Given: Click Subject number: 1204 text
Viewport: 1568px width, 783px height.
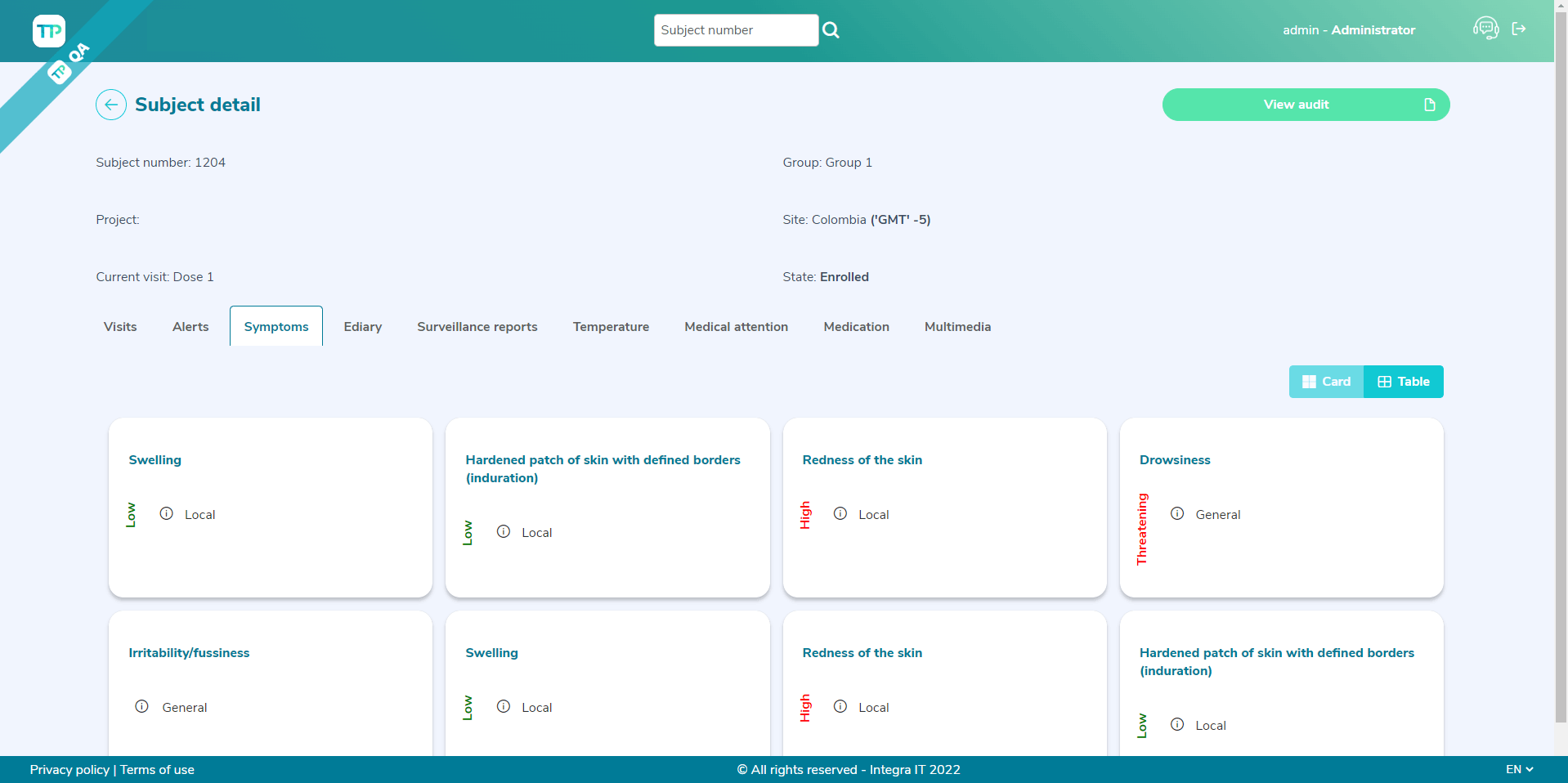Looking at the screenshot, I should click(x=160, y=162).
